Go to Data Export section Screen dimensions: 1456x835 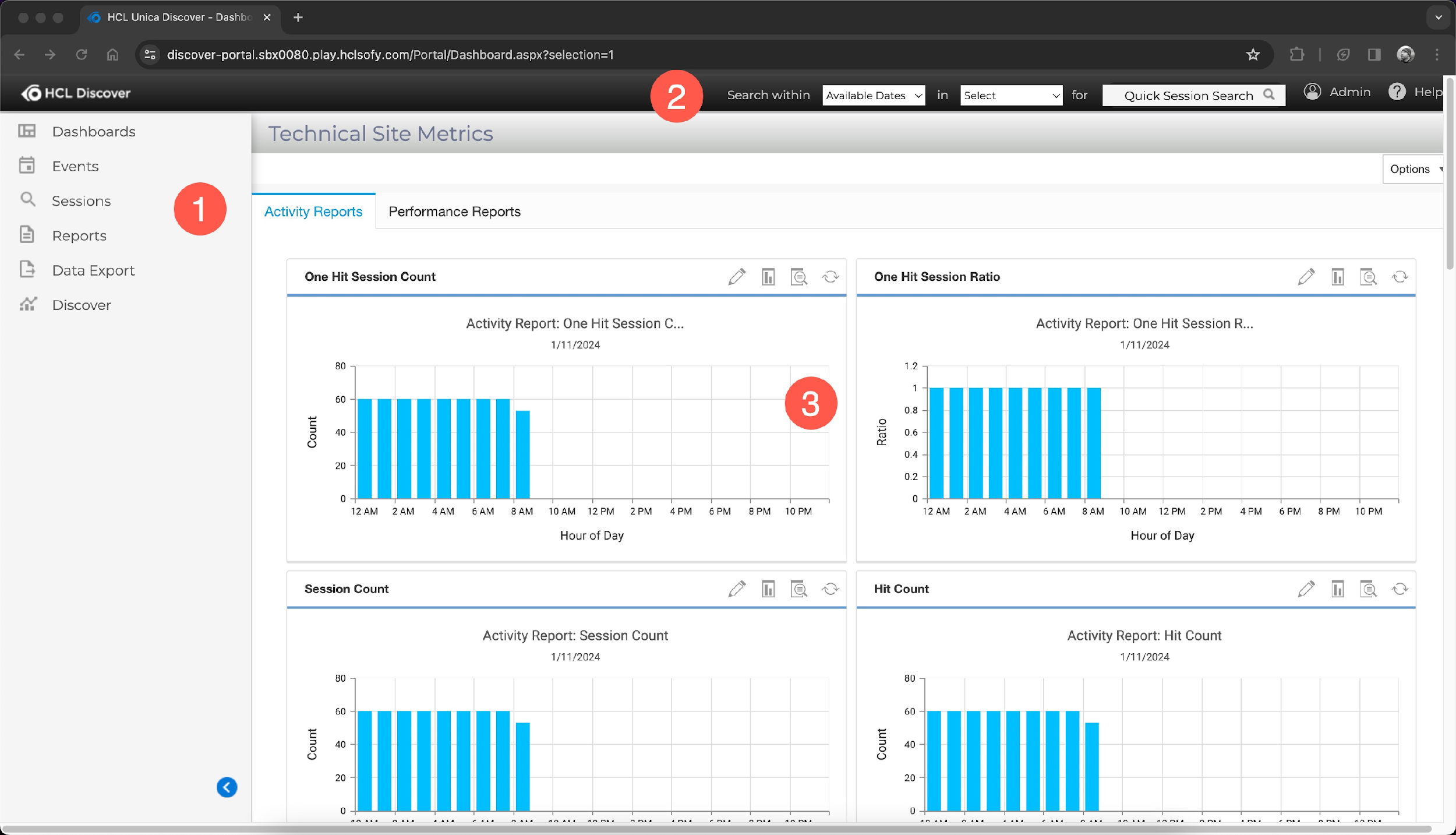(93, 270)
